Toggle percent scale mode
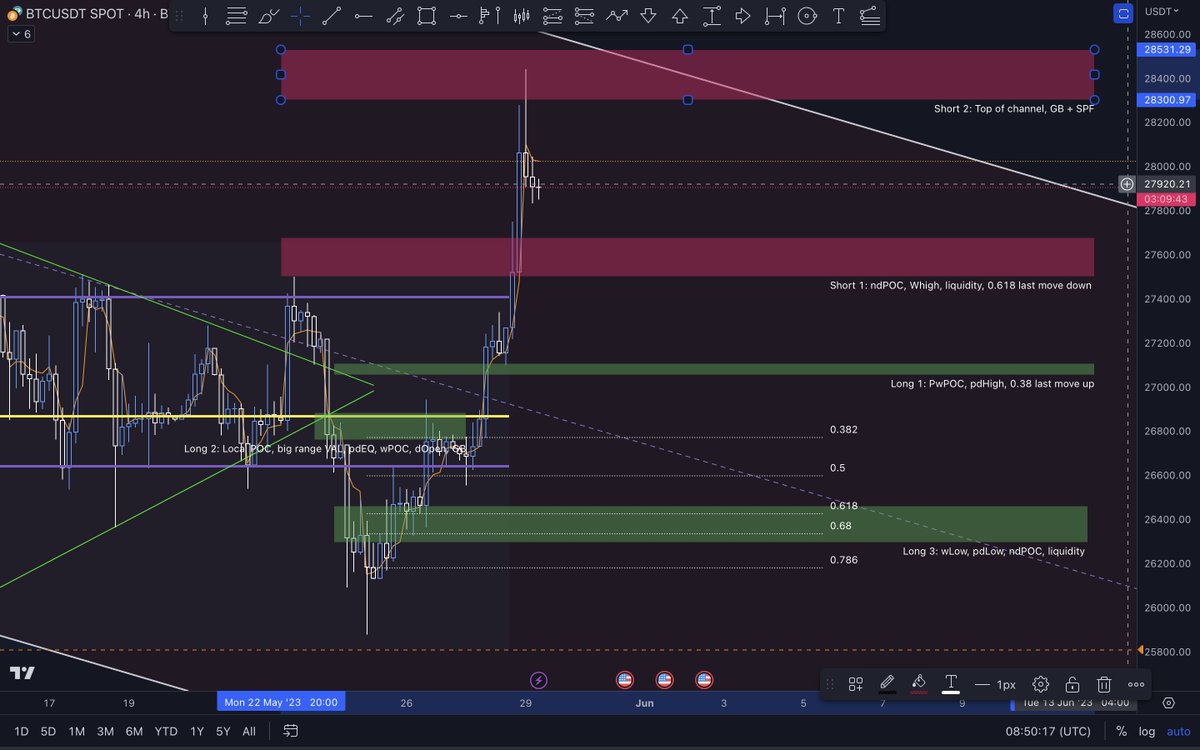This screenshot has width=1200, height=750. [x=1121, y=731]
